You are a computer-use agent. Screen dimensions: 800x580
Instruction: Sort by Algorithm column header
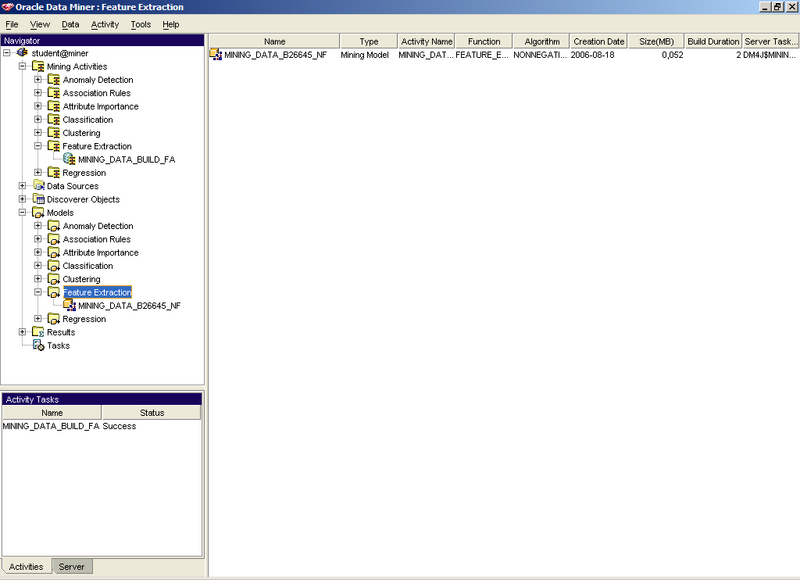pyautogui.click(x=542, y=41)
